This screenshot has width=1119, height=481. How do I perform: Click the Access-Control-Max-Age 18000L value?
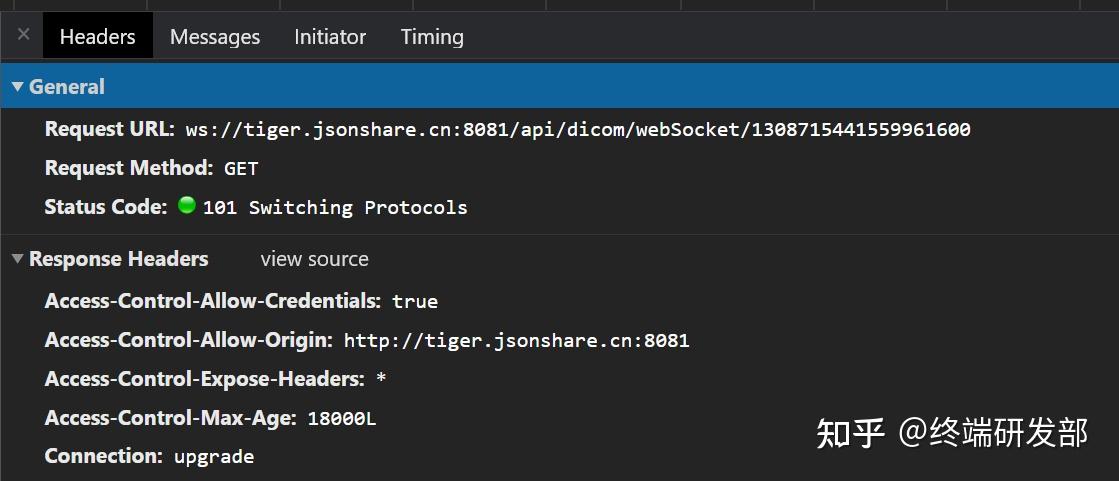point(342,418)
